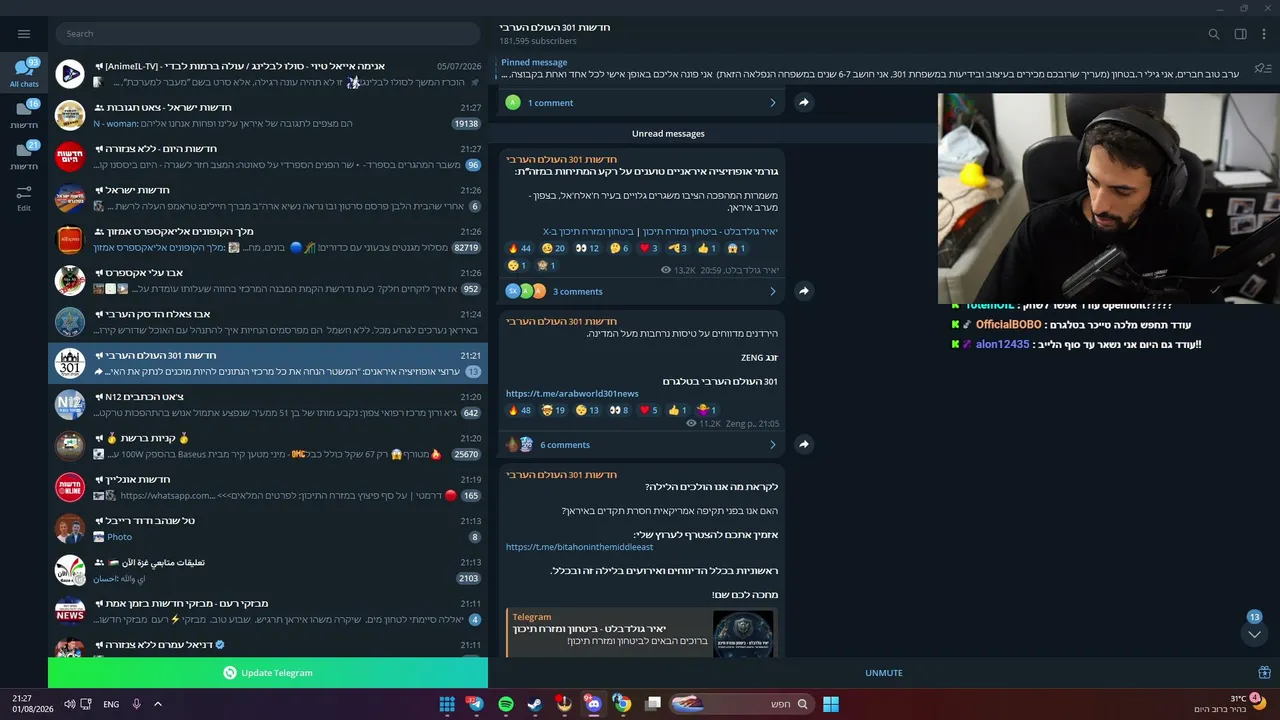Open the קניות ברשת chat

click(268, 446)
